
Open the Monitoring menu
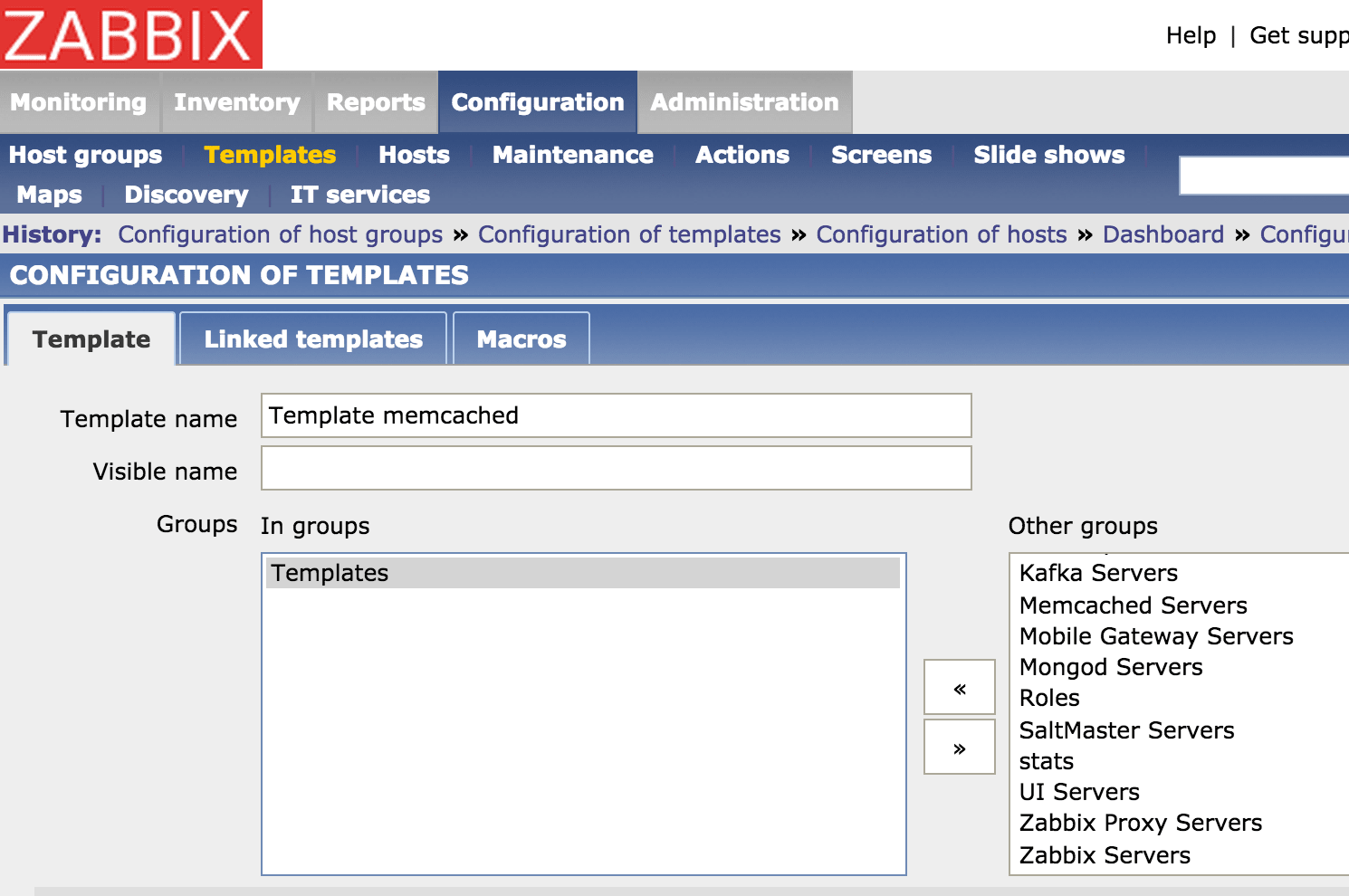pyautogui.click(x=78, y=102)
